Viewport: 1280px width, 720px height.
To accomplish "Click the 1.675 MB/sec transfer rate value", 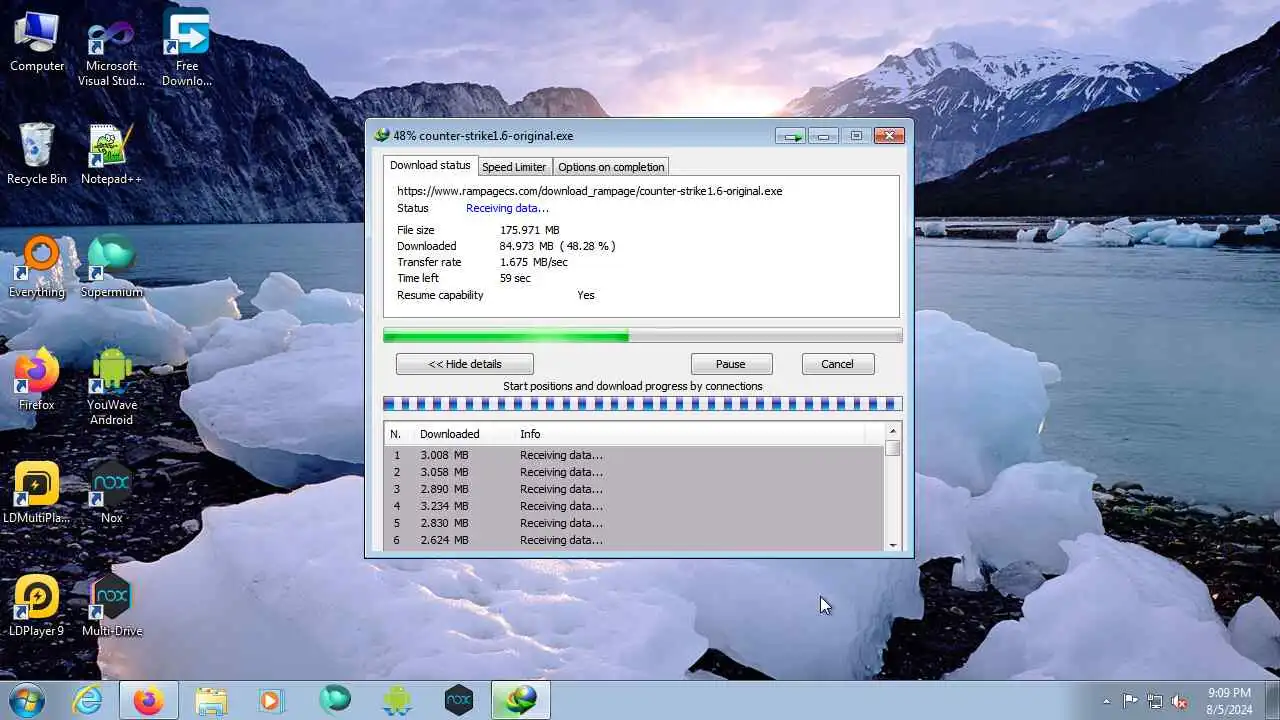I will coord(533,262).
